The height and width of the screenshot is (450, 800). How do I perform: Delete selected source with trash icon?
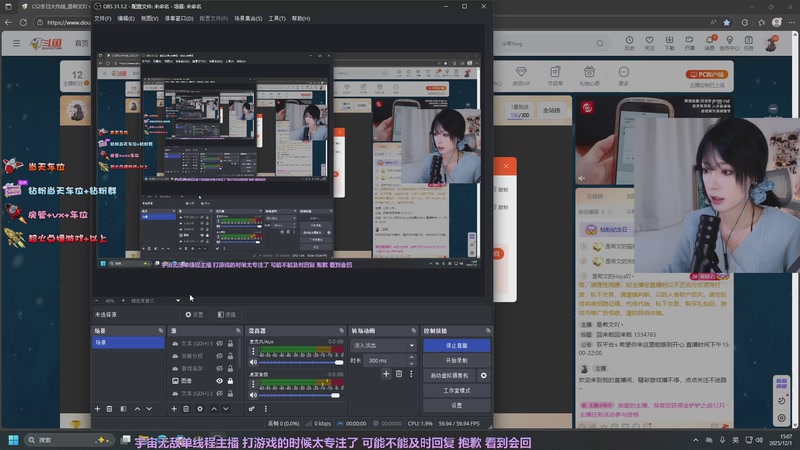point(186,409)
